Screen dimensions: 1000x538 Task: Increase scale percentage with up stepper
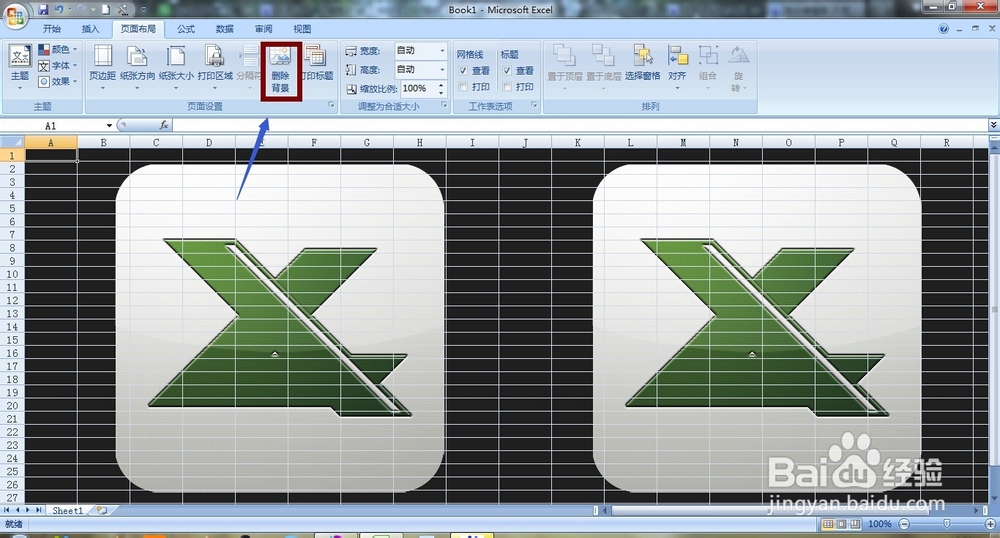(x=441, y=85)
